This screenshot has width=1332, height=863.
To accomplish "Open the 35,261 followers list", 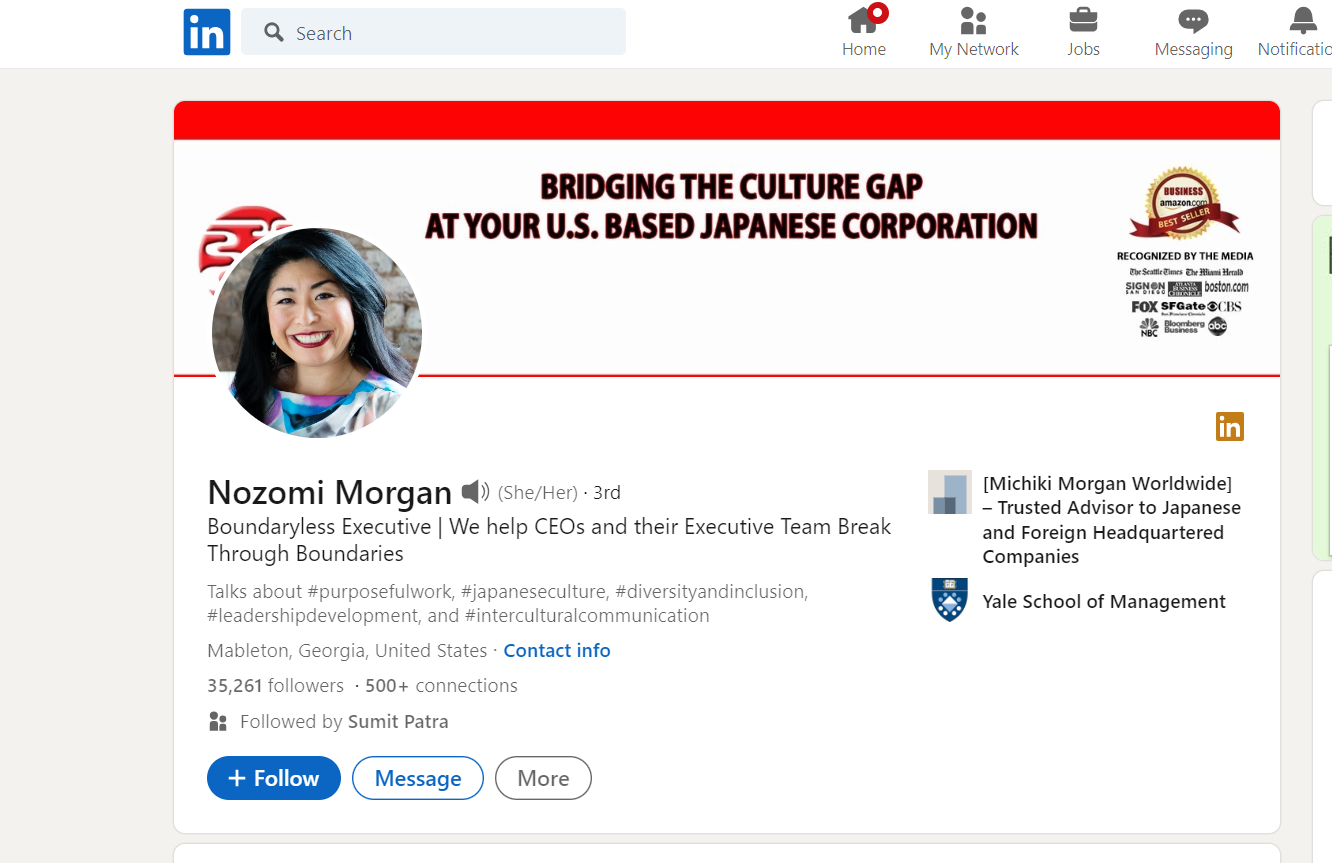I will pos(276,685).
